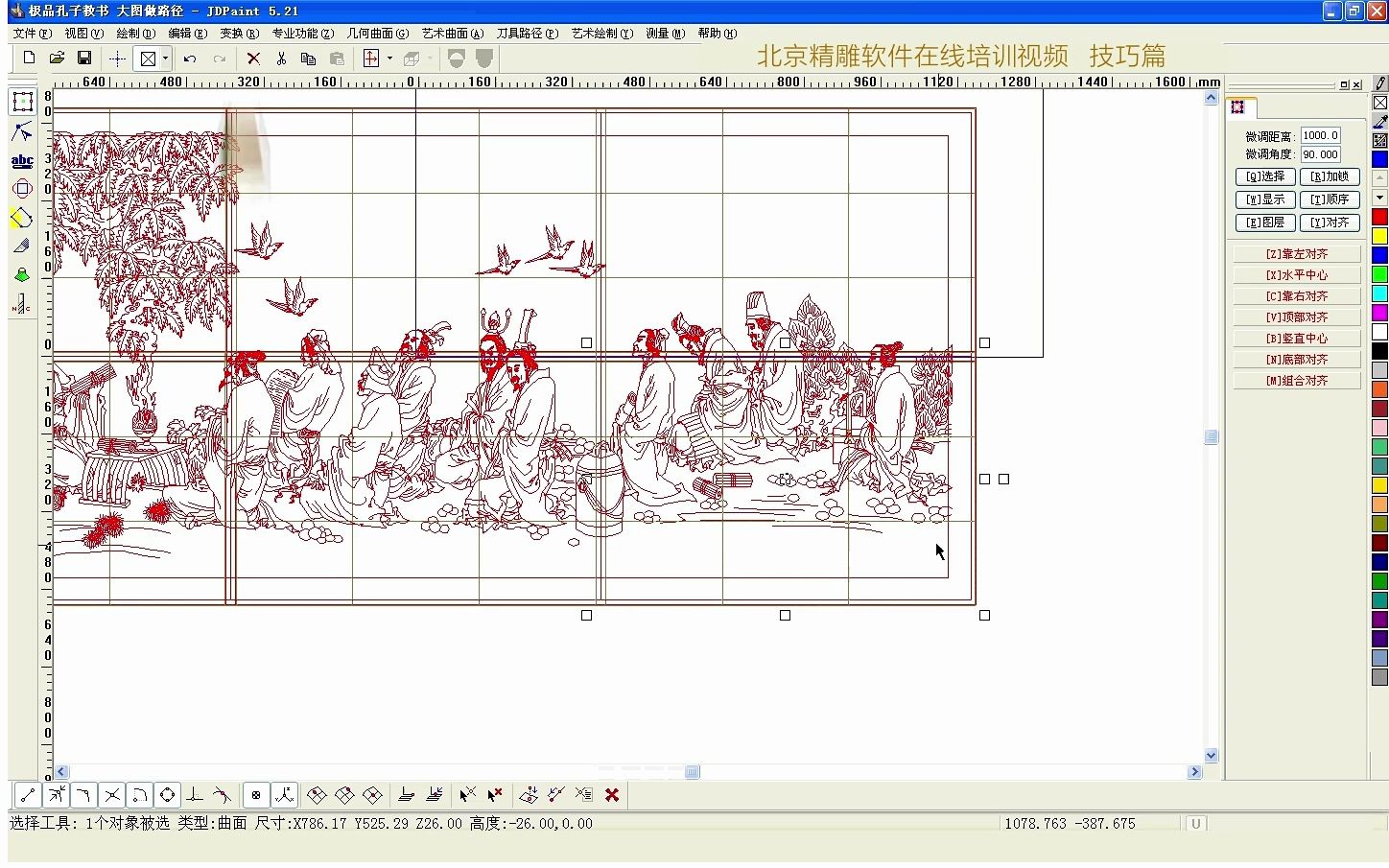Click [X]水平中心 horizontal center
Viewport: 1389px width, 868px height.
tap(1297, 275)
